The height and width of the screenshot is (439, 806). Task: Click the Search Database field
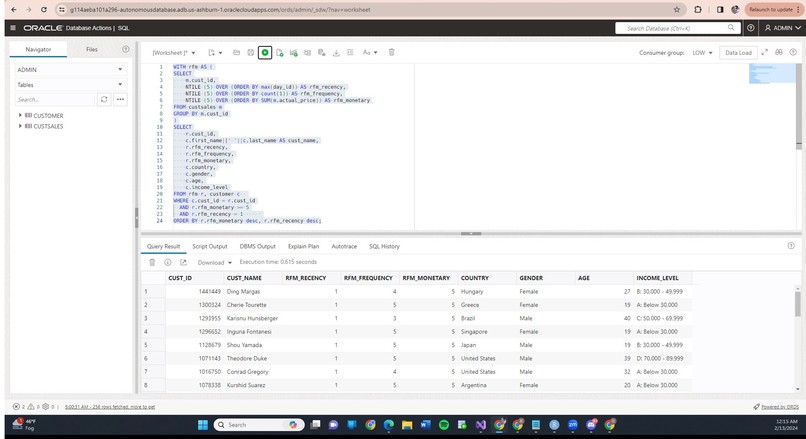click(x=677, y=28)
